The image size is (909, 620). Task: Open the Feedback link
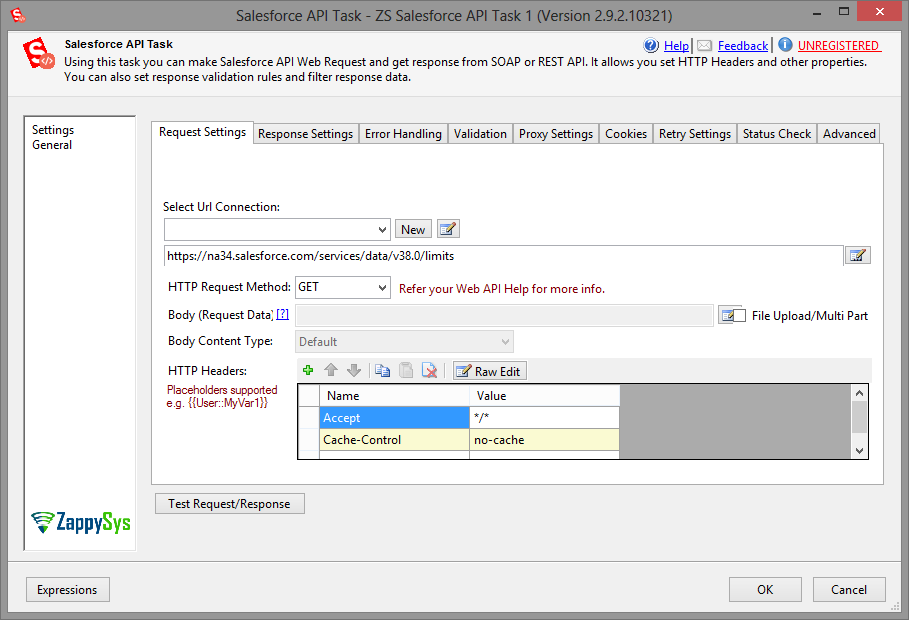743,46
